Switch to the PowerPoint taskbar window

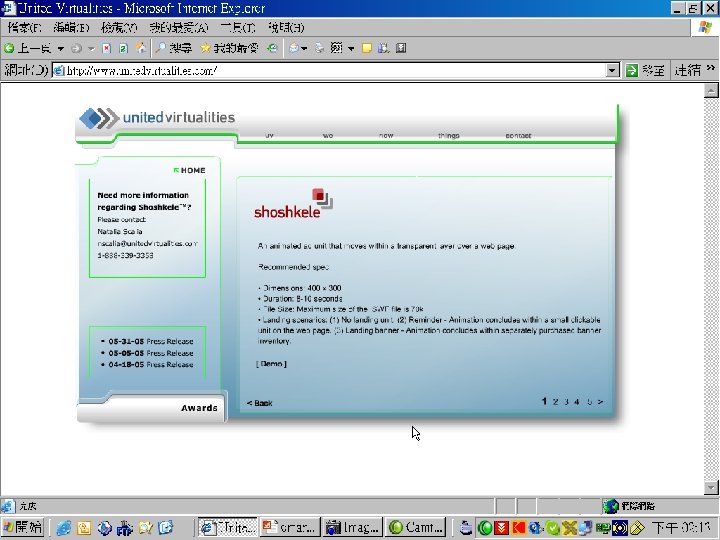[290, 528]
